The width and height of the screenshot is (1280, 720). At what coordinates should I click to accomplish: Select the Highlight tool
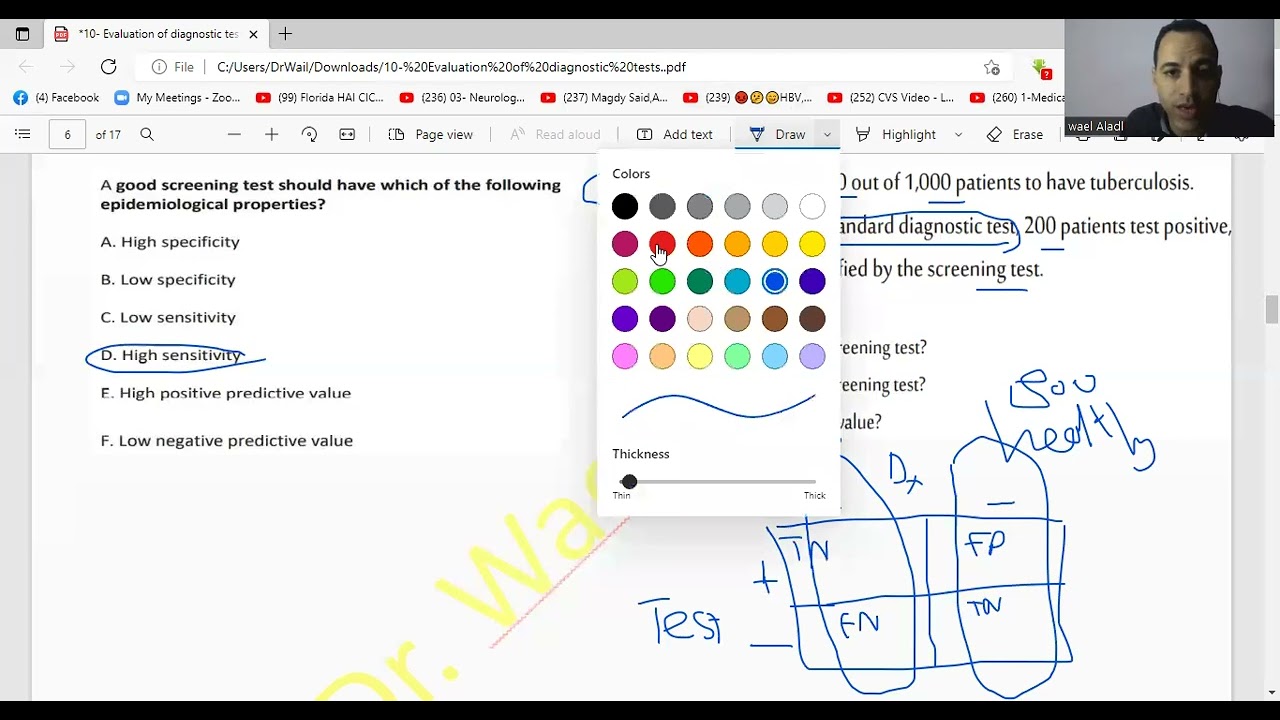[896, 134]
